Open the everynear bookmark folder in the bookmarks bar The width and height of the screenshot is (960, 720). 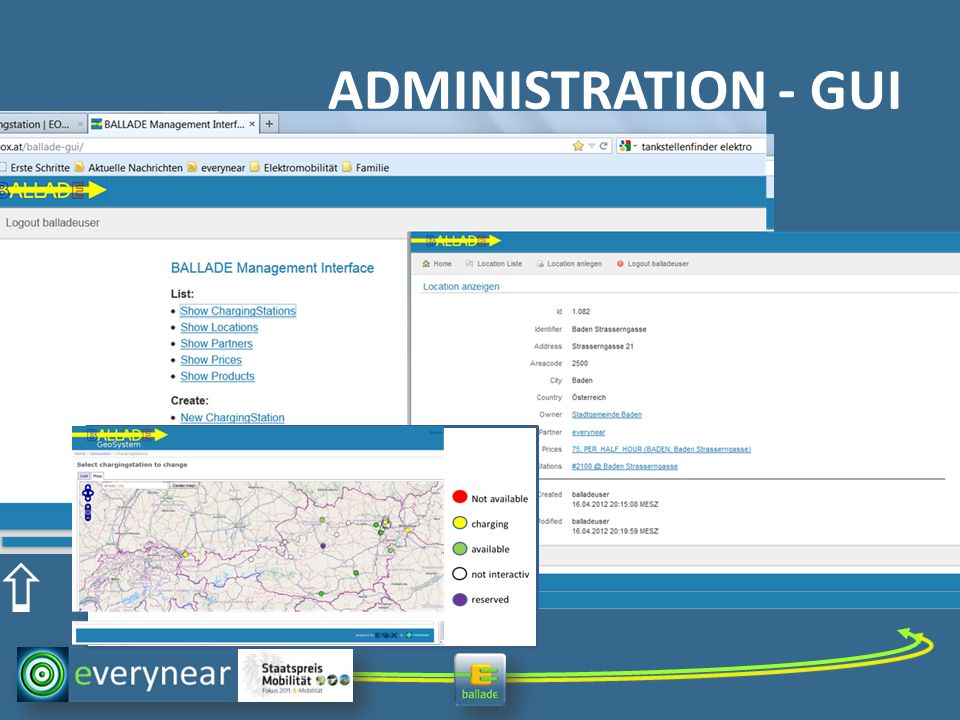click(216, 168)
